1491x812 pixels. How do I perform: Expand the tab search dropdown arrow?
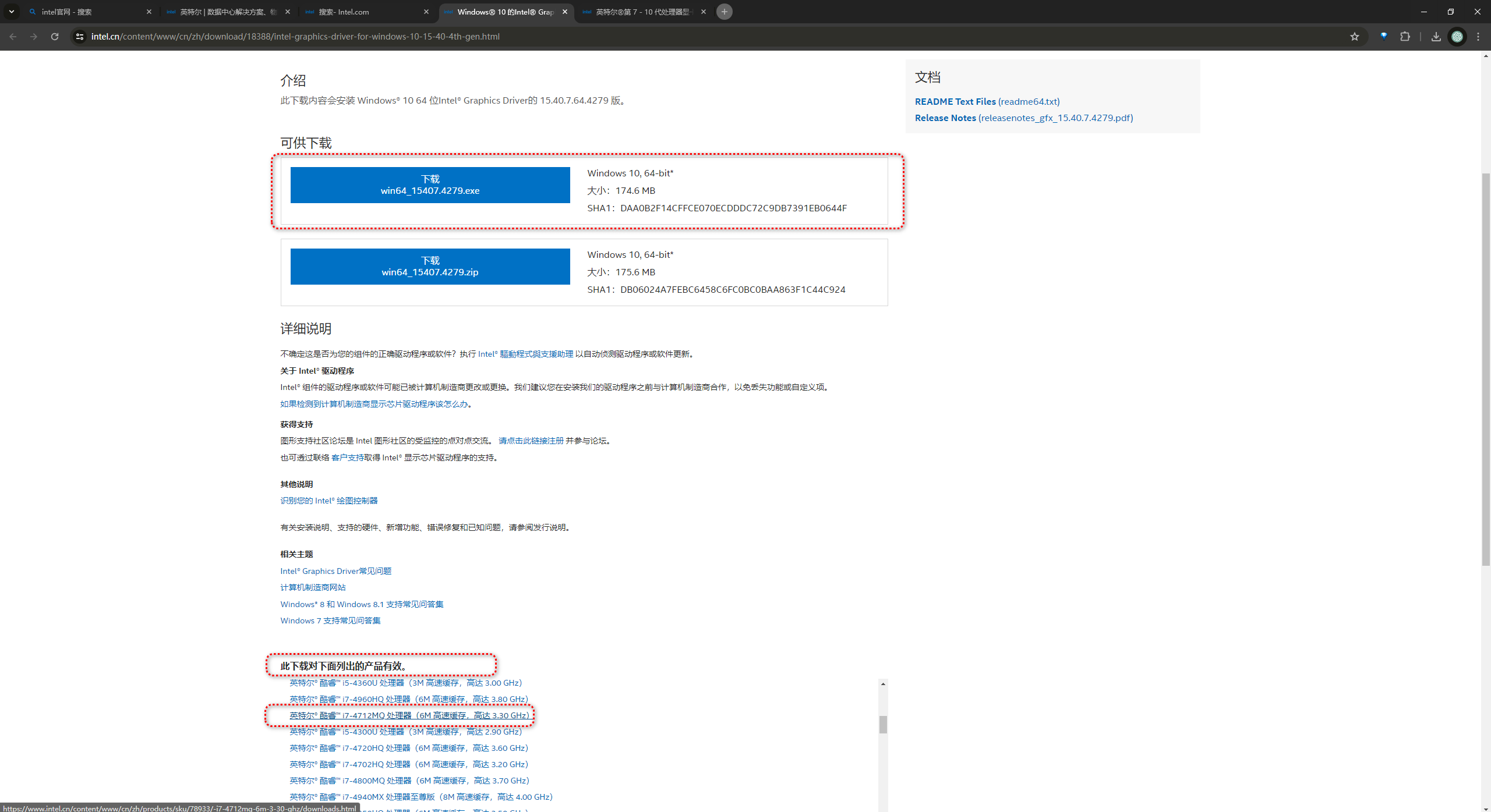pos(11,12)
